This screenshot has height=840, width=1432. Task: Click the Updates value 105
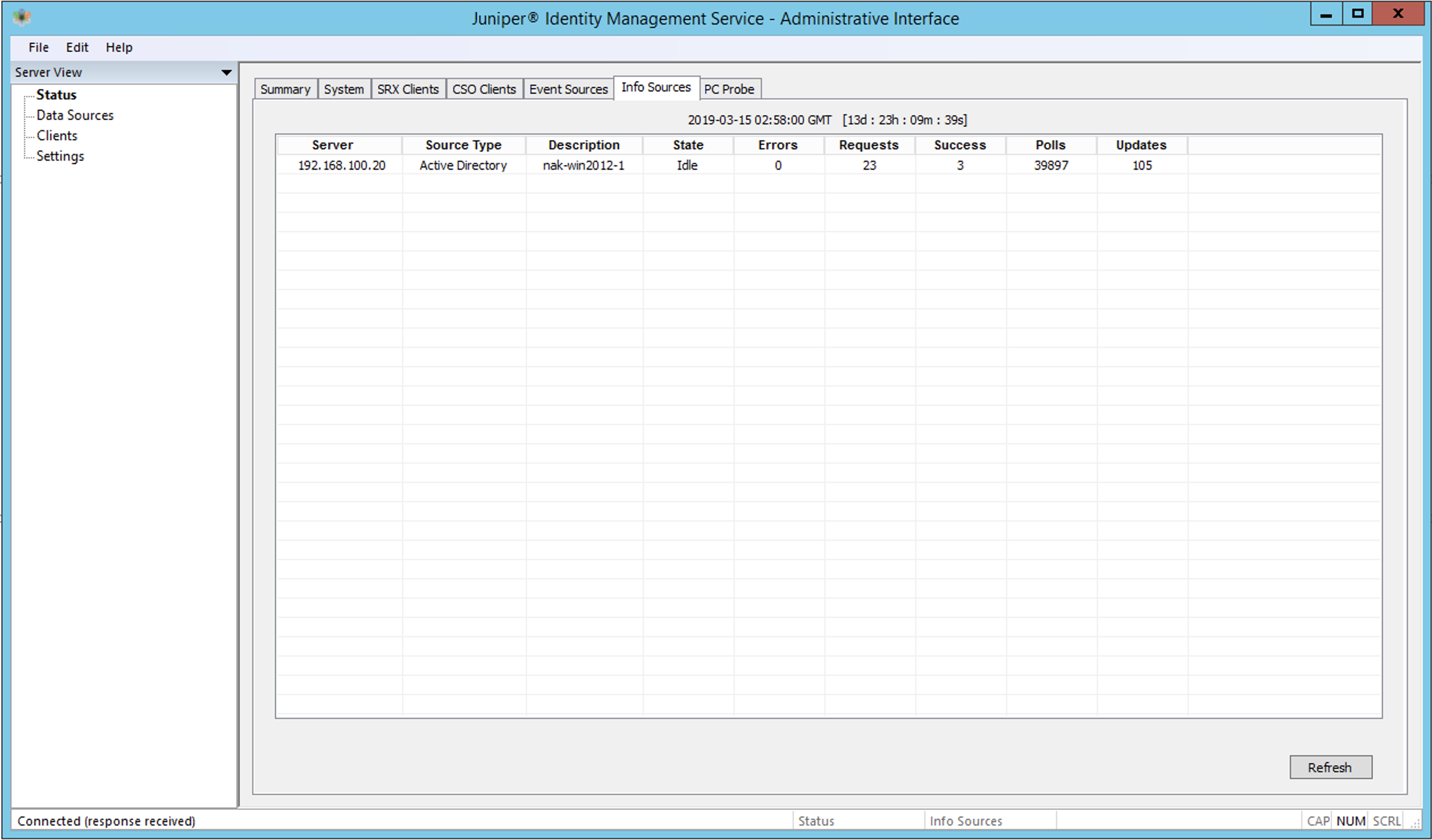coord(1142,165)
